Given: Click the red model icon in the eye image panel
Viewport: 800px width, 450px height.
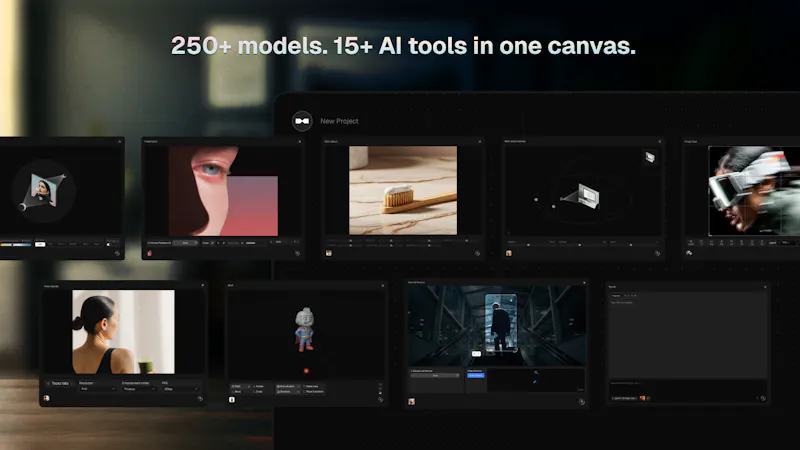Looking at the screenshot, I should tap(149, 253).
